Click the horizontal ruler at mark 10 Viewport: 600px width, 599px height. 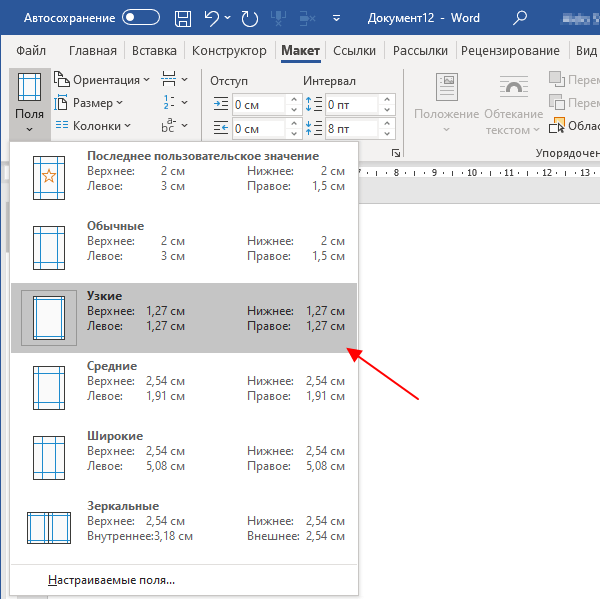tap(472, 173)
